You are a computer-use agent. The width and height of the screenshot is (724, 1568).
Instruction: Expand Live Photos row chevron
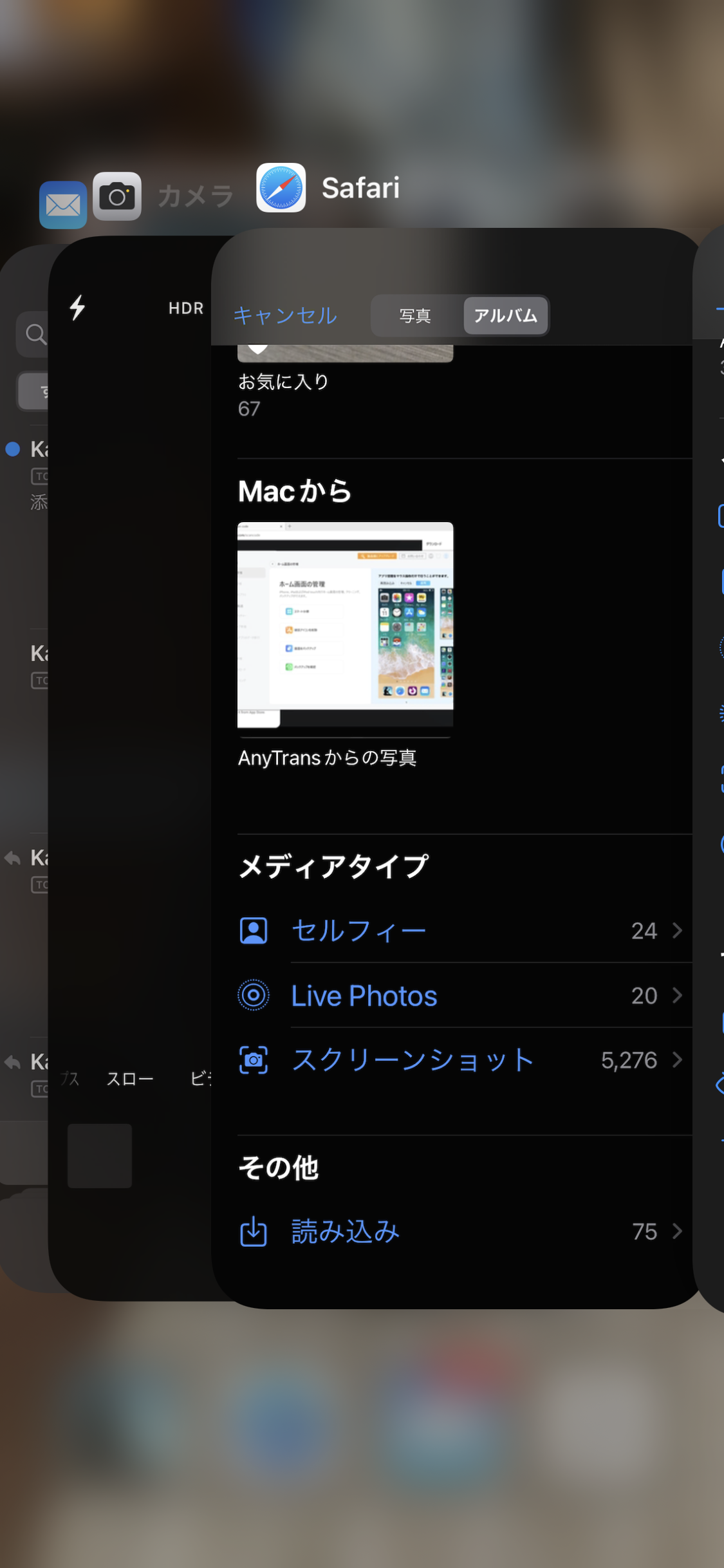click(677, 996)
